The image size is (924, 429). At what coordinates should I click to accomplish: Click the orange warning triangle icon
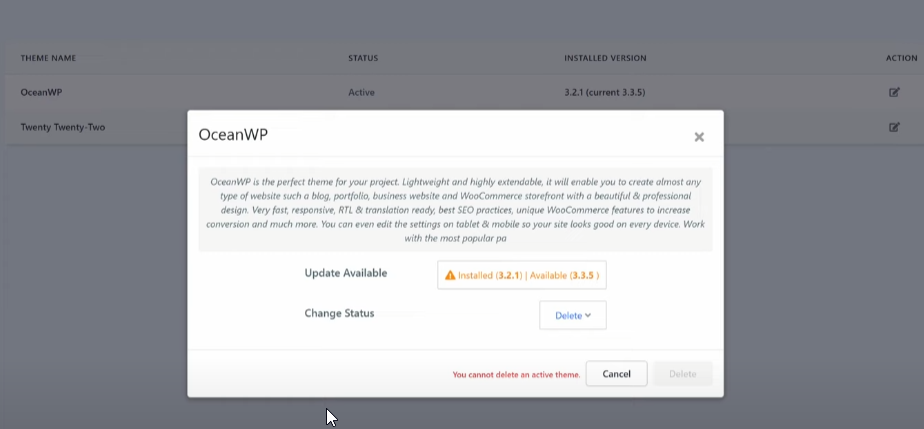(450, 275)
